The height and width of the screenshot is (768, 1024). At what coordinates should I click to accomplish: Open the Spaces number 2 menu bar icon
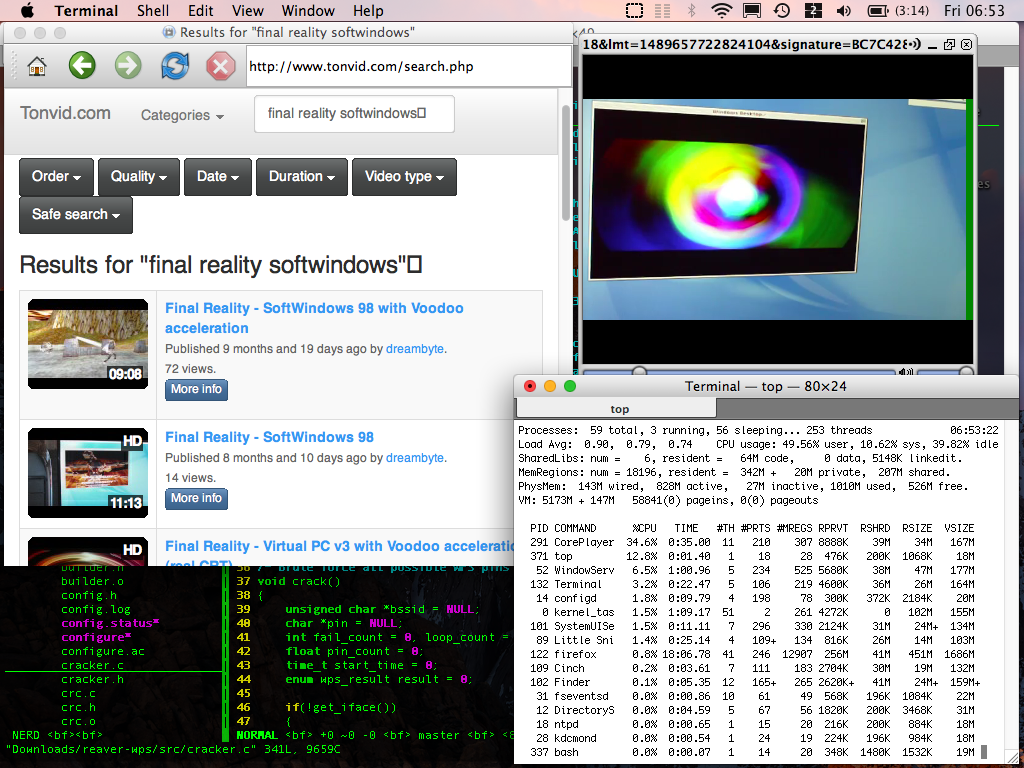click(x=813, y=10)
